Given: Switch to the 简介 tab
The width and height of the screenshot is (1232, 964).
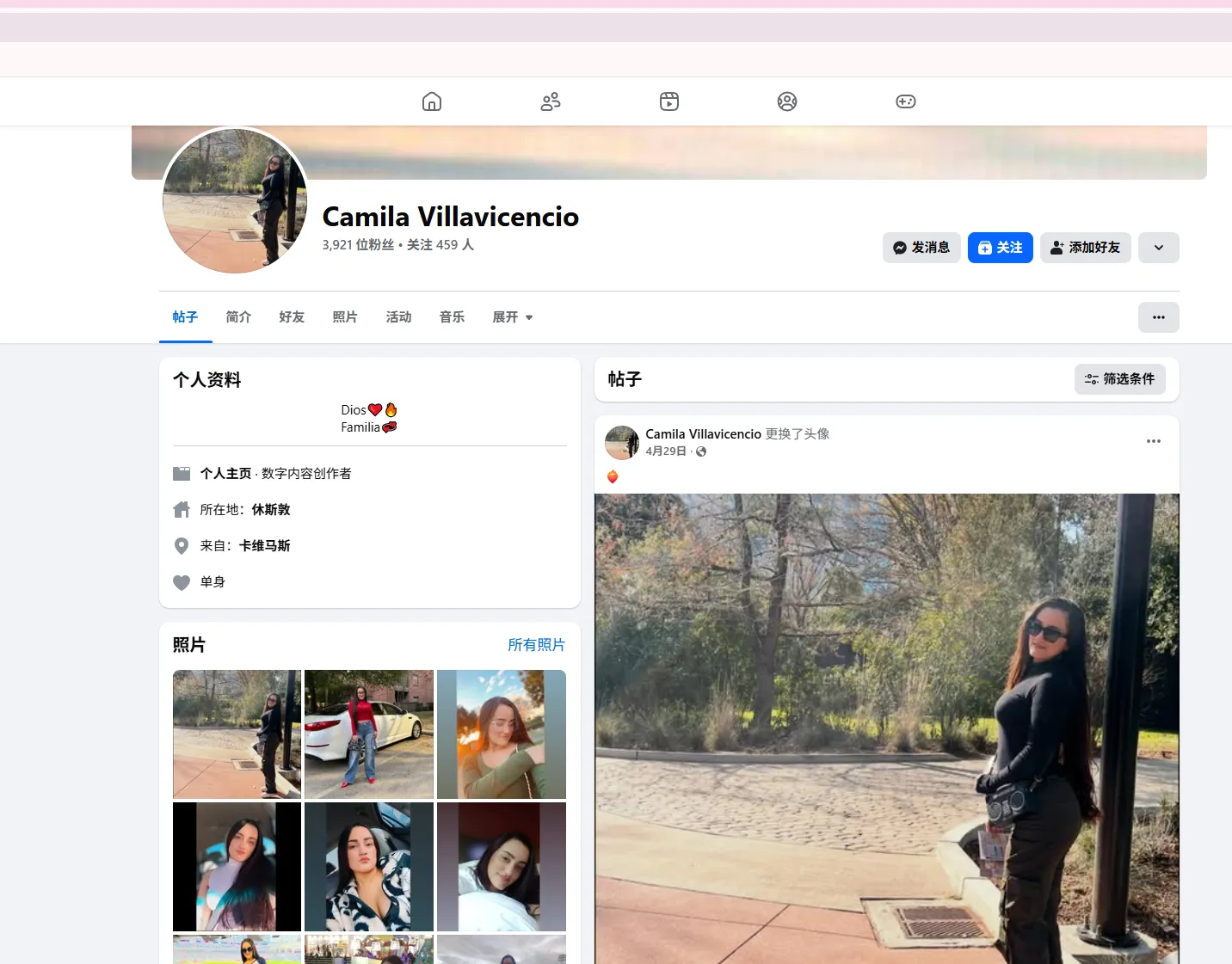Looking at the screenshot, I should (238, 316).
